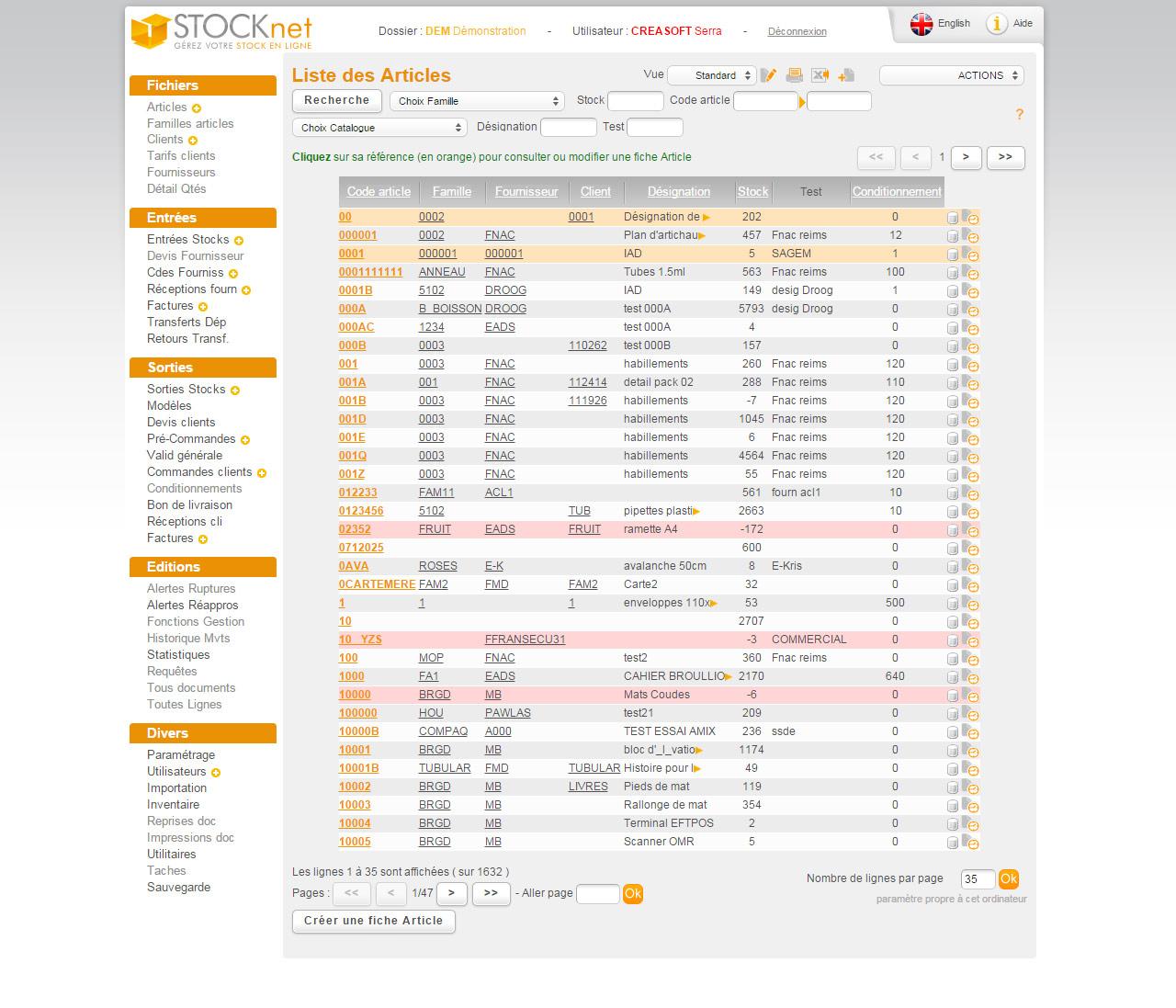
Task: Click the print icon near Vue Standard
Action: (794, 74)
